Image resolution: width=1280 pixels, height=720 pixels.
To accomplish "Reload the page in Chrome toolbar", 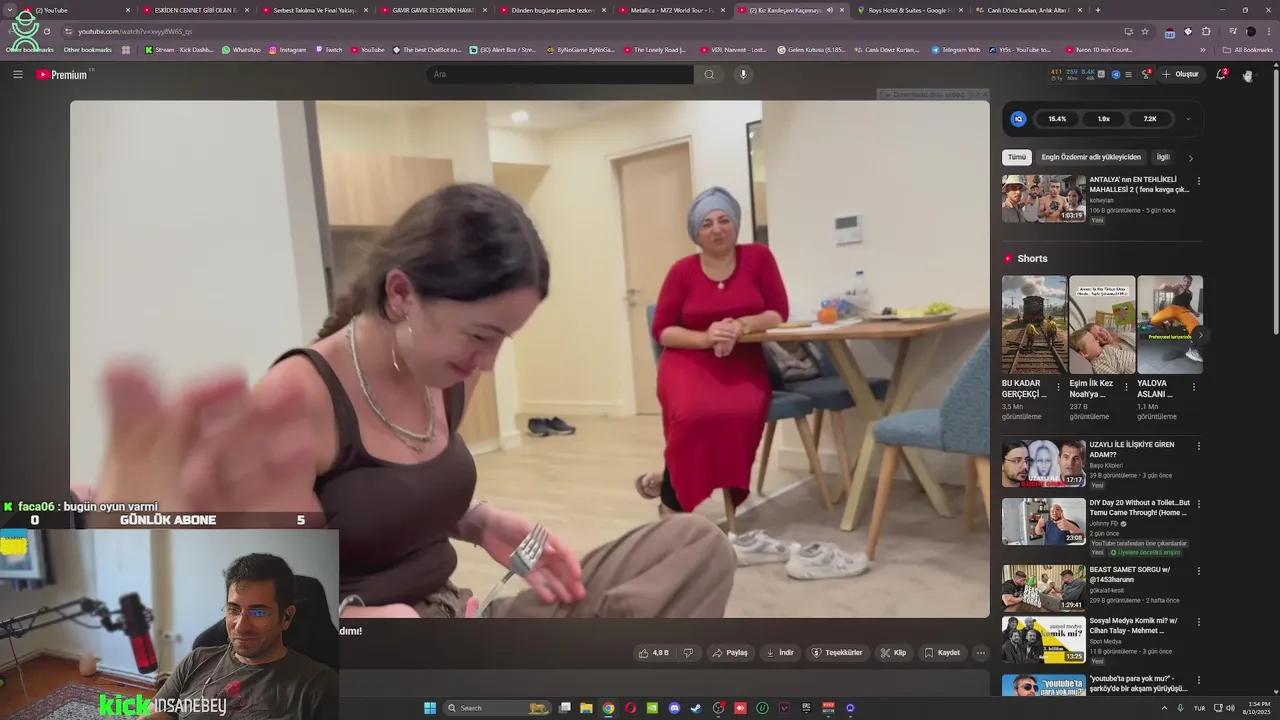I will click(46, 31).
